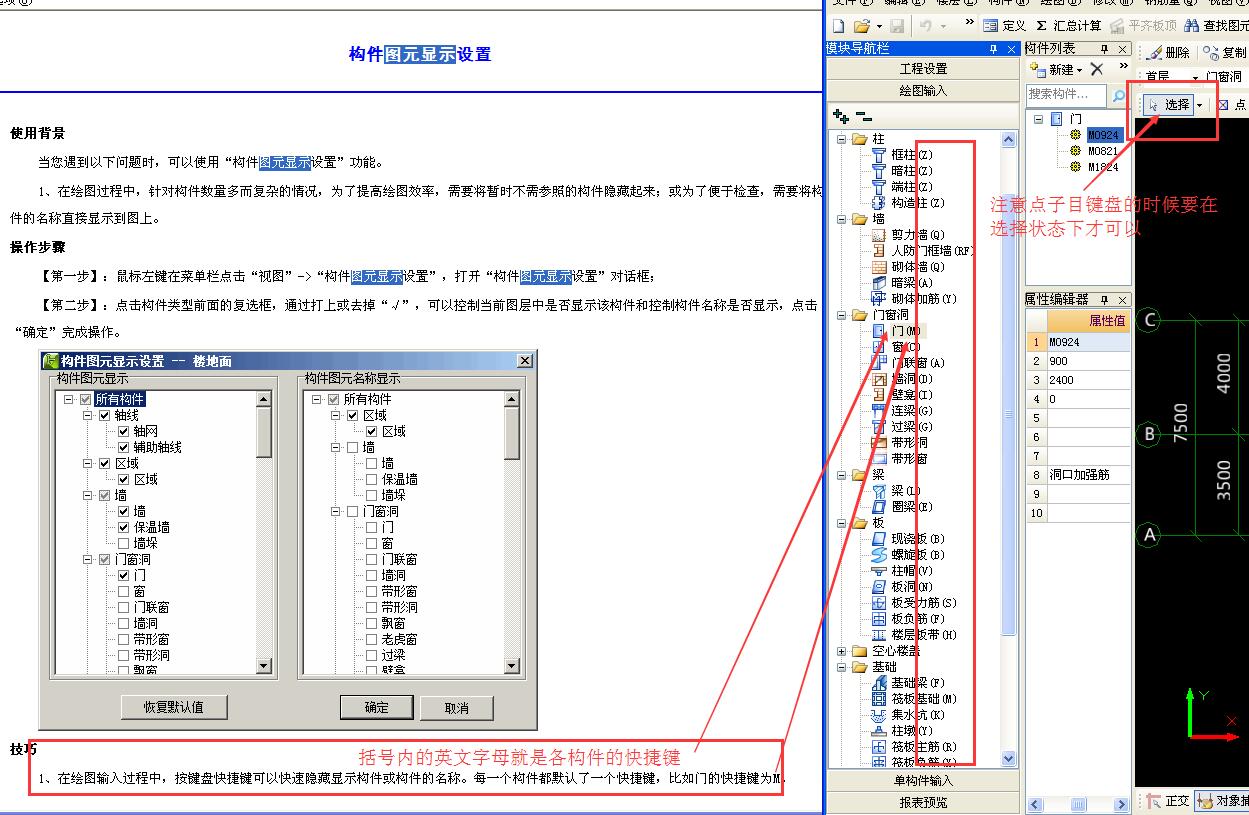The width and height of the screenshot is (1249, 815).
Task: Check 墙洞 in 构件图元名称显示 list
Action: pyautogui.click(x=372, y=575)
